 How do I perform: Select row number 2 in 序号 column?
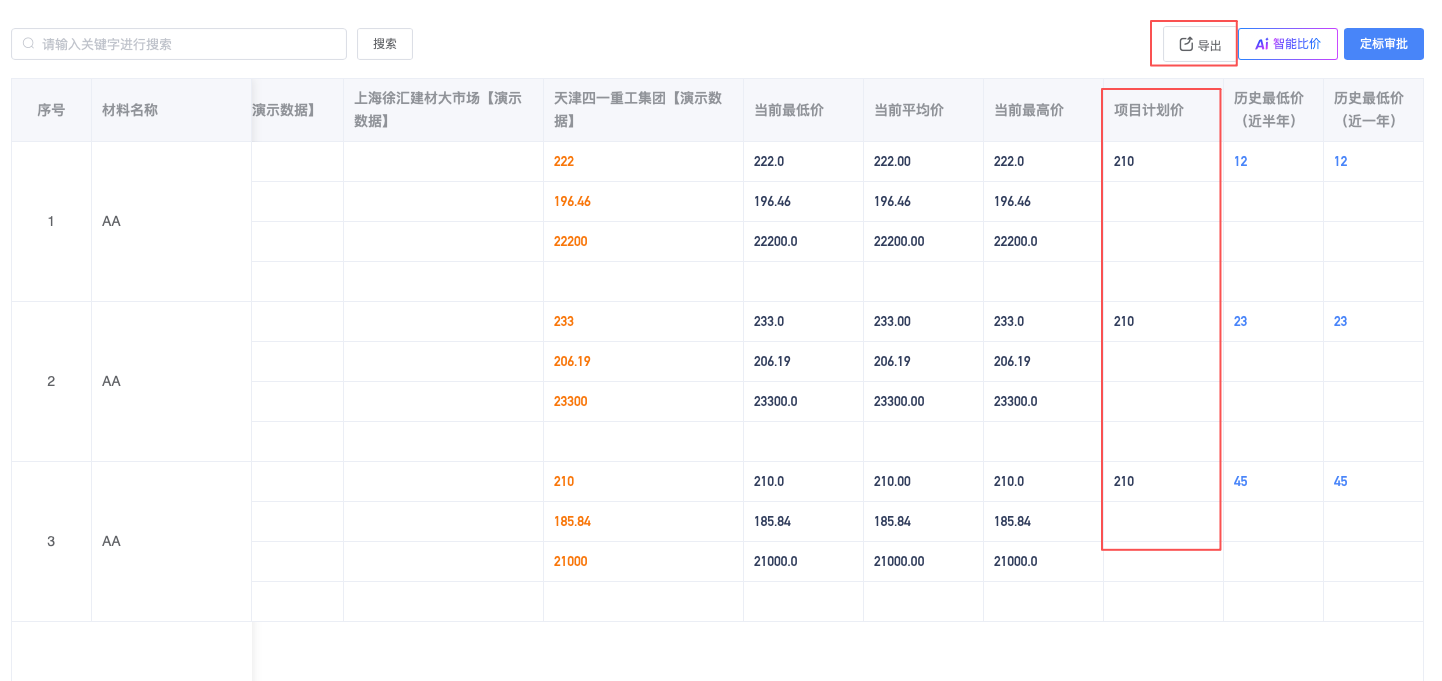coord(51,381)
